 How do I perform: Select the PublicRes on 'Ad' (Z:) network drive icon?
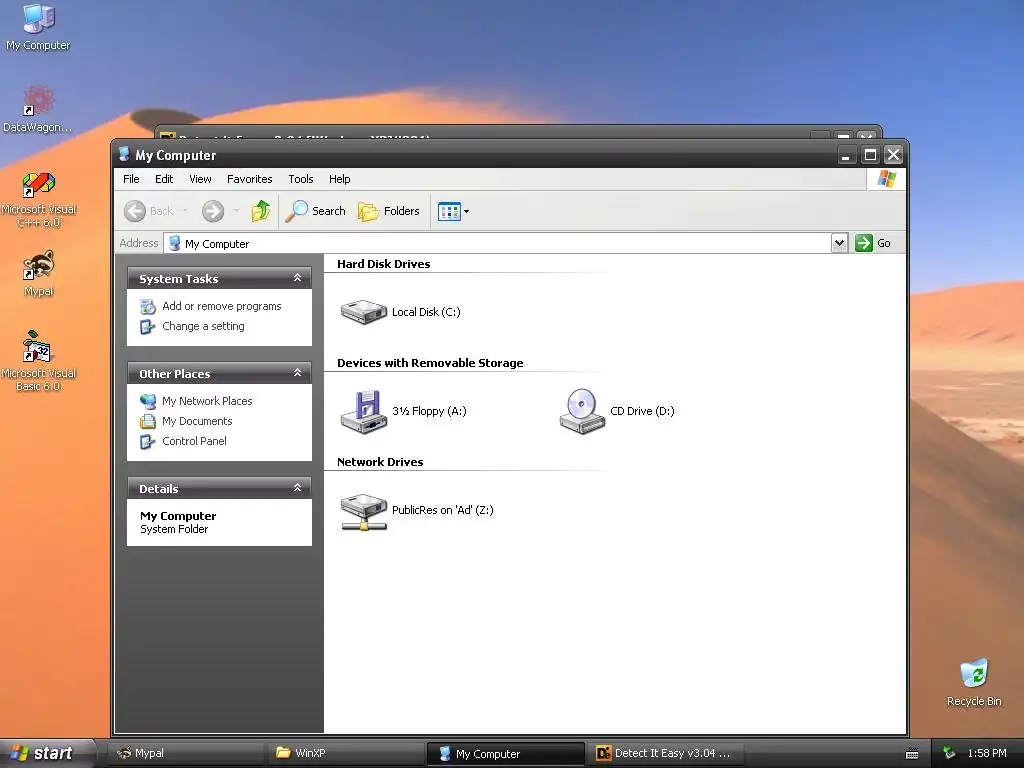[x=364, y=511]
